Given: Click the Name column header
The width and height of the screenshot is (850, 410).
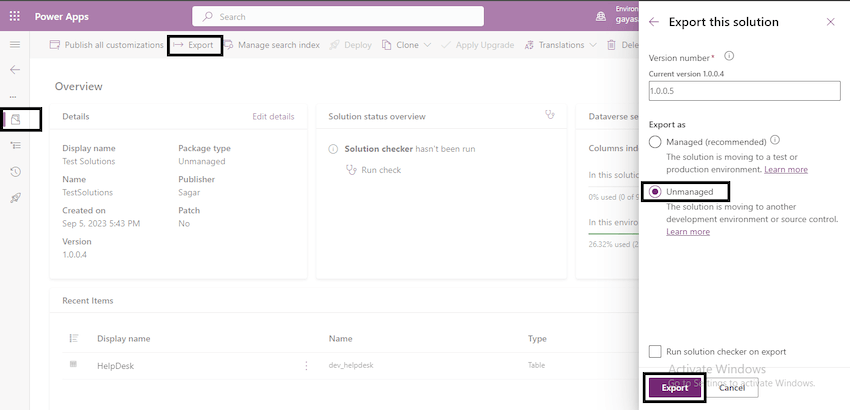Looking at the screenshot, I should (340, 338).
